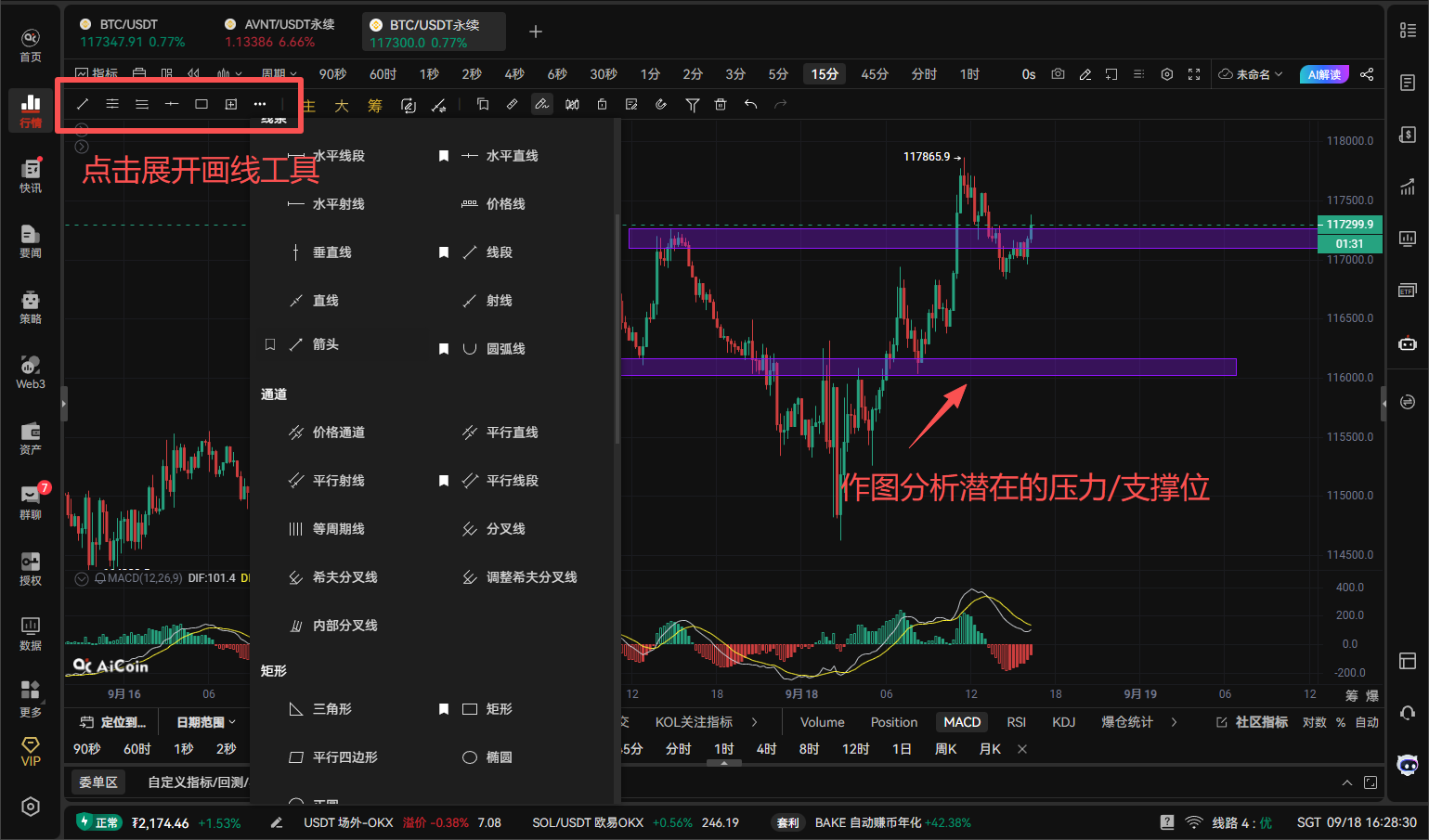The height and width of the screenshot is (840, 1429).
Task: Open the 未命名 layout dropdown
Action: (1251, 74)
